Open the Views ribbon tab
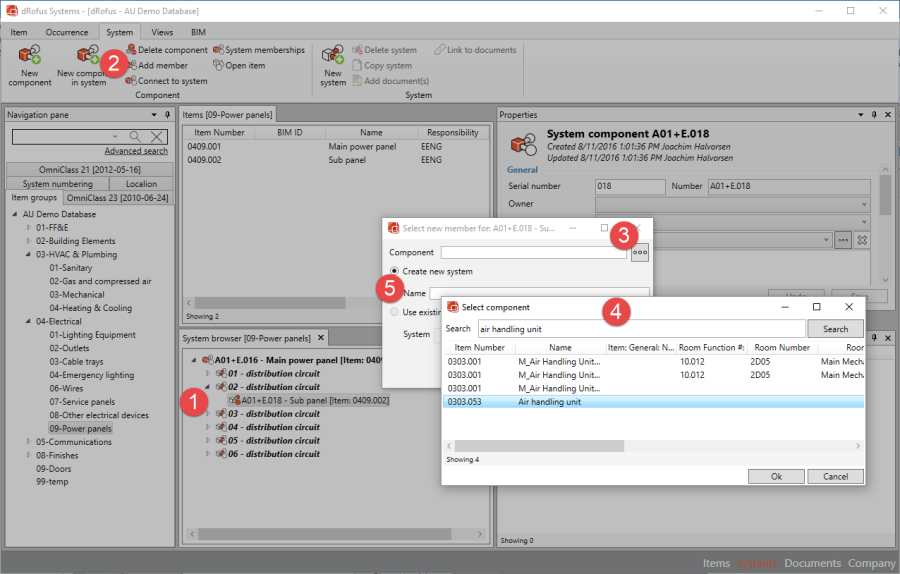Screen dimensions: 900x574 [x=162, y=32]
